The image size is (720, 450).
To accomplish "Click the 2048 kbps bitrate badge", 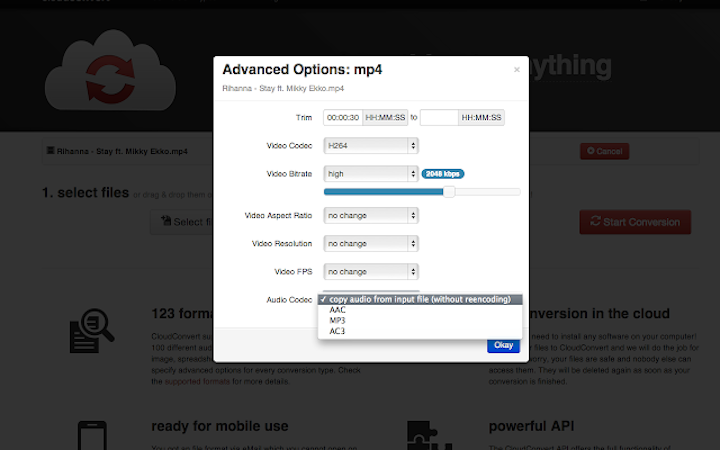I will coord(443,174).
